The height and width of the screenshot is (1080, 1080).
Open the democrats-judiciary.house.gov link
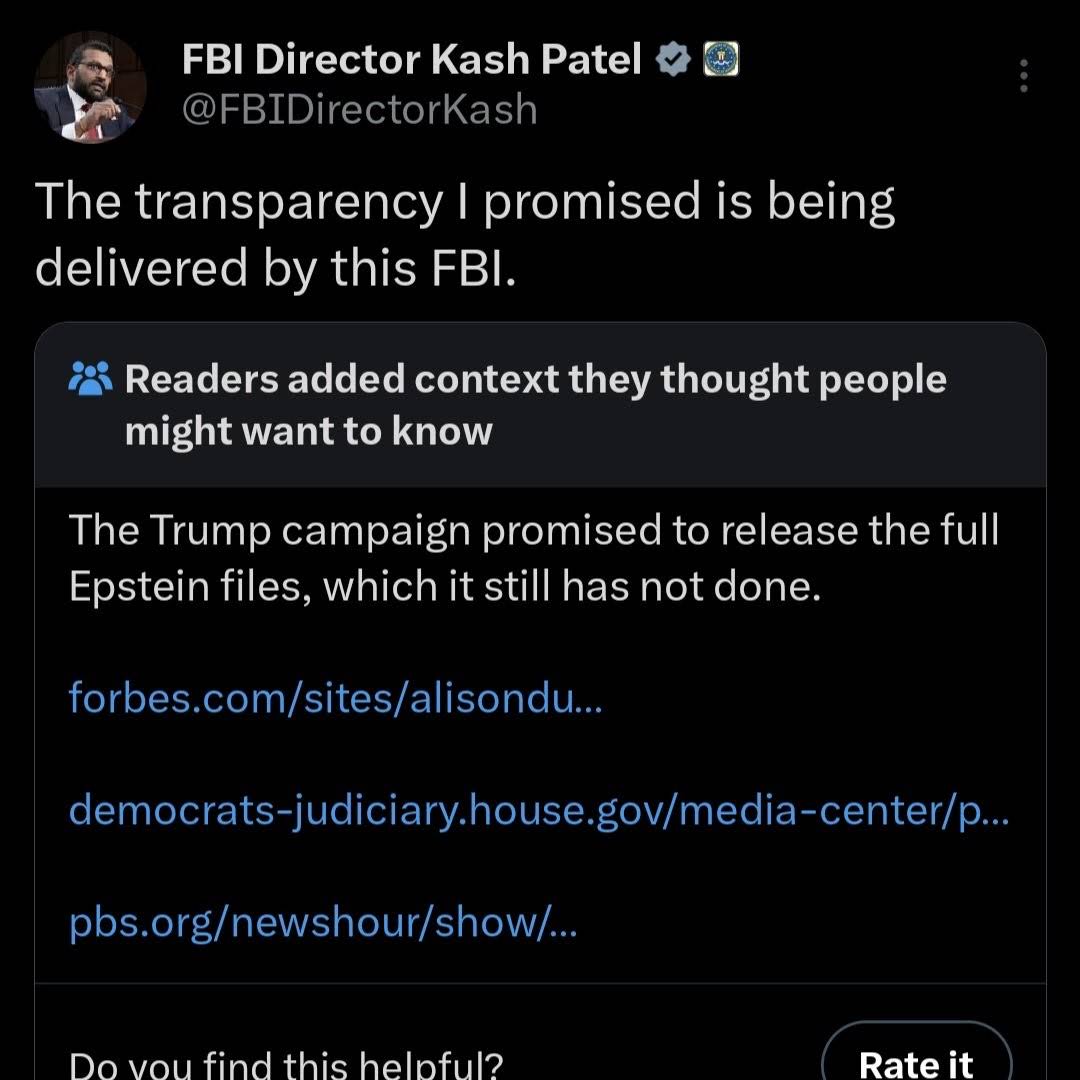tap(539, 810)
